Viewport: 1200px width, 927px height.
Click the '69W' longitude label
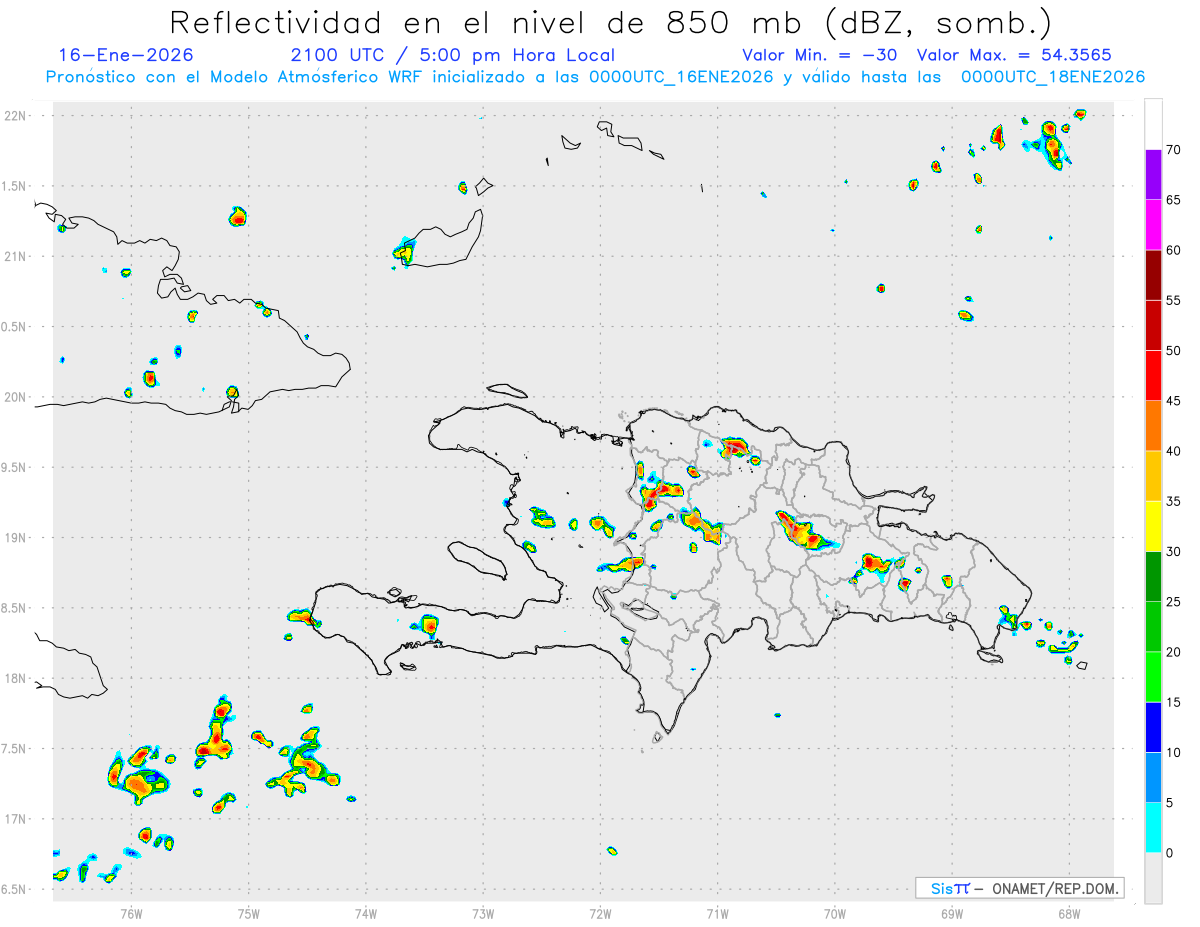[x=952, y=914]
